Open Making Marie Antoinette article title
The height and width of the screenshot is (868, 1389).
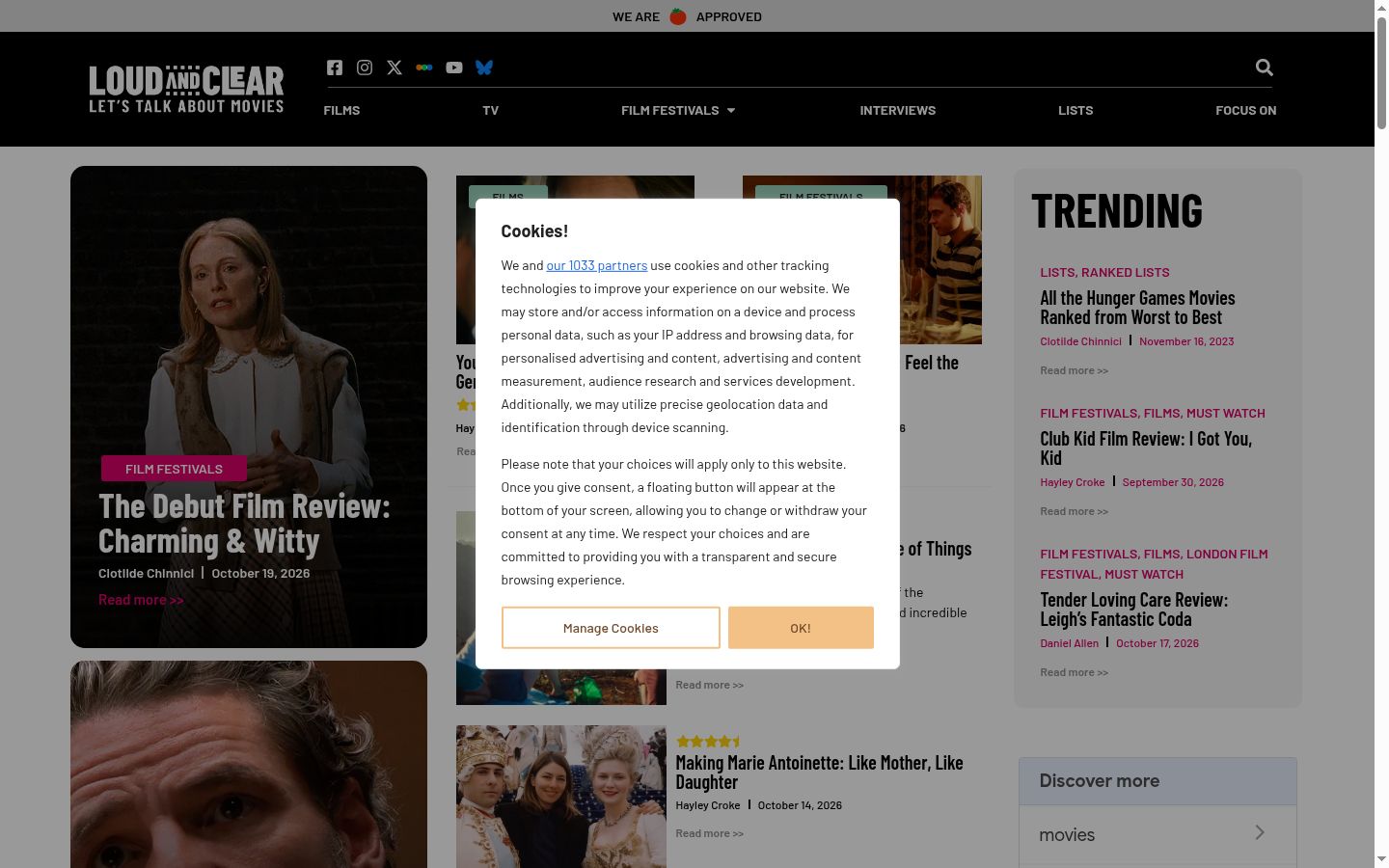click(x=819, y=773)
